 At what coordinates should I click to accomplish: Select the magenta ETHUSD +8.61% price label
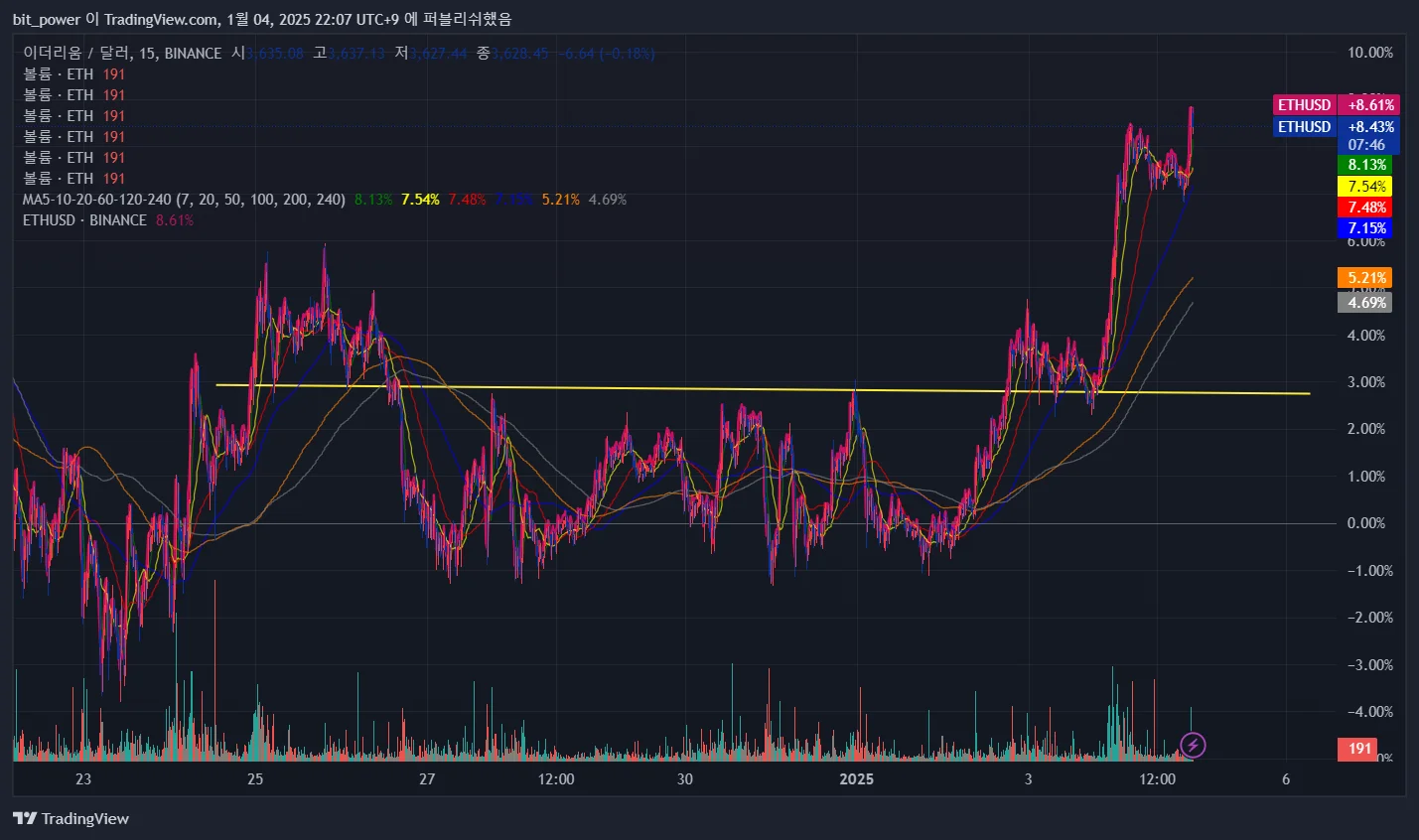coord(1336,104)
